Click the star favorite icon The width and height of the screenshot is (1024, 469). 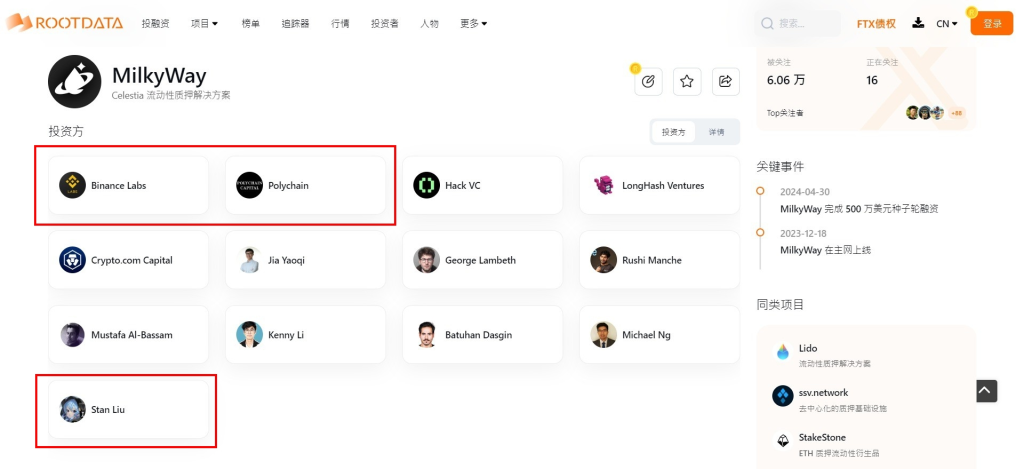(687, 82)
